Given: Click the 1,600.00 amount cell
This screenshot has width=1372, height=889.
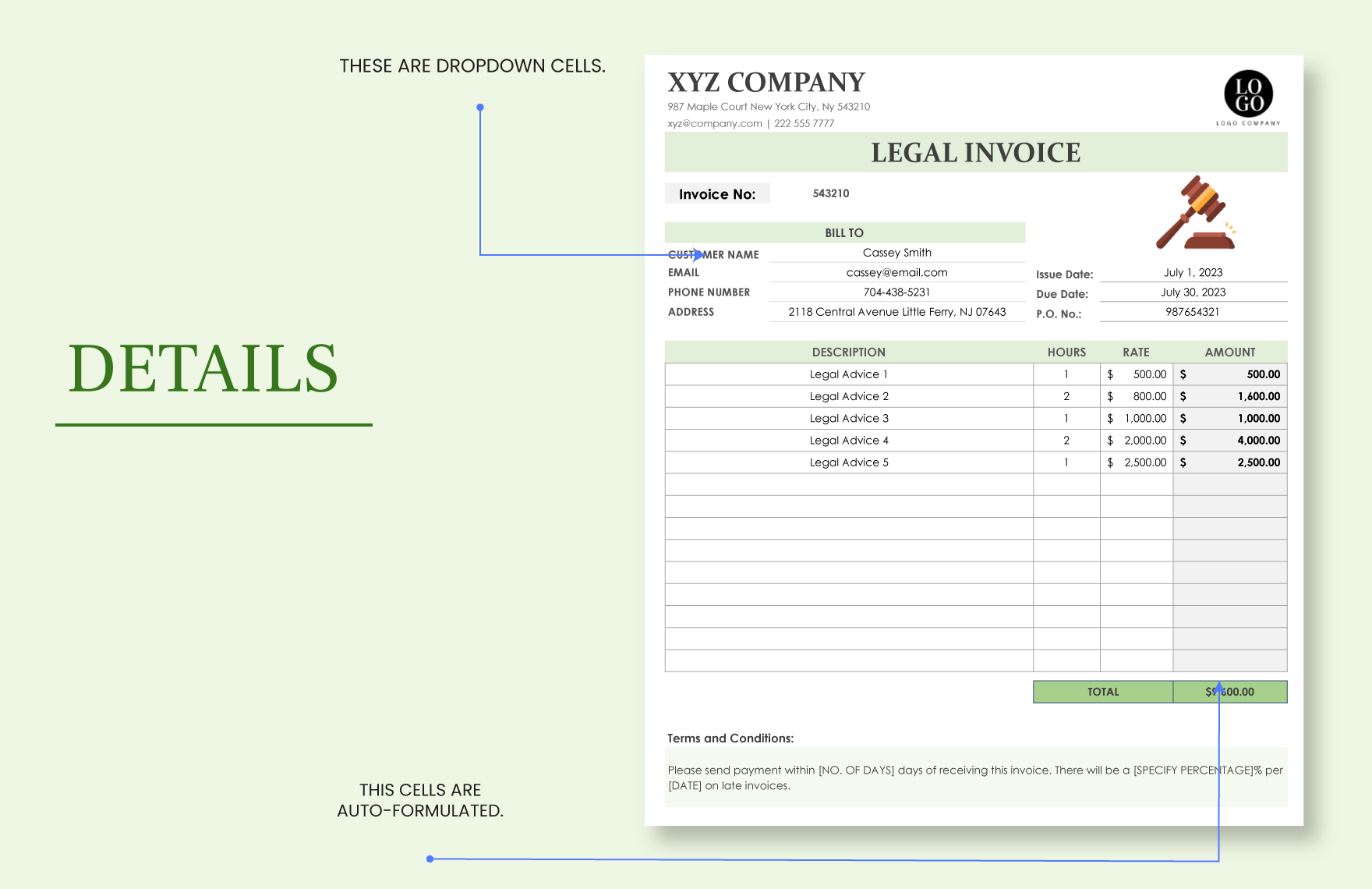Looking at the screenshot, I should click(1230, 396).
